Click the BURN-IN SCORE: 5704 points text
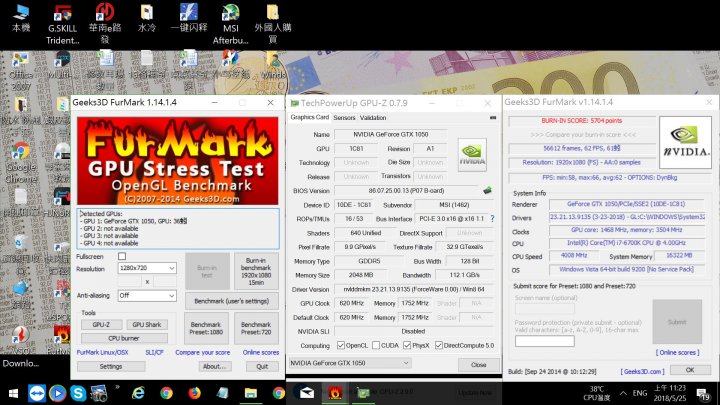 (x=581, y=121)
